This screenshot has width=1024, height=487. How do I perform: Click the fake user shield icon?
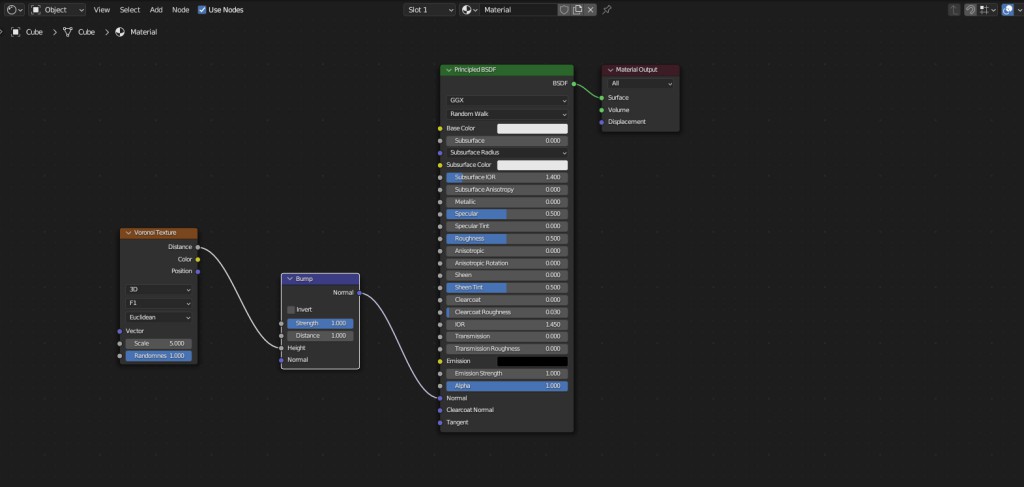point(564,9)
